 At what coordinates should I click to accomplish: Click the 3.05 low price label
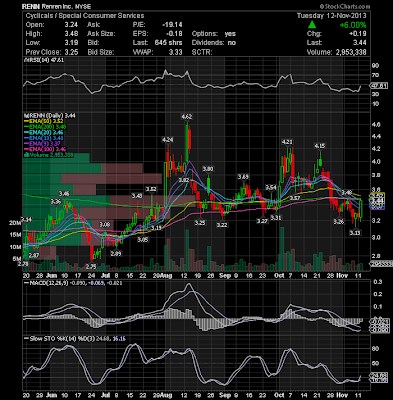(x=143, y=240)
